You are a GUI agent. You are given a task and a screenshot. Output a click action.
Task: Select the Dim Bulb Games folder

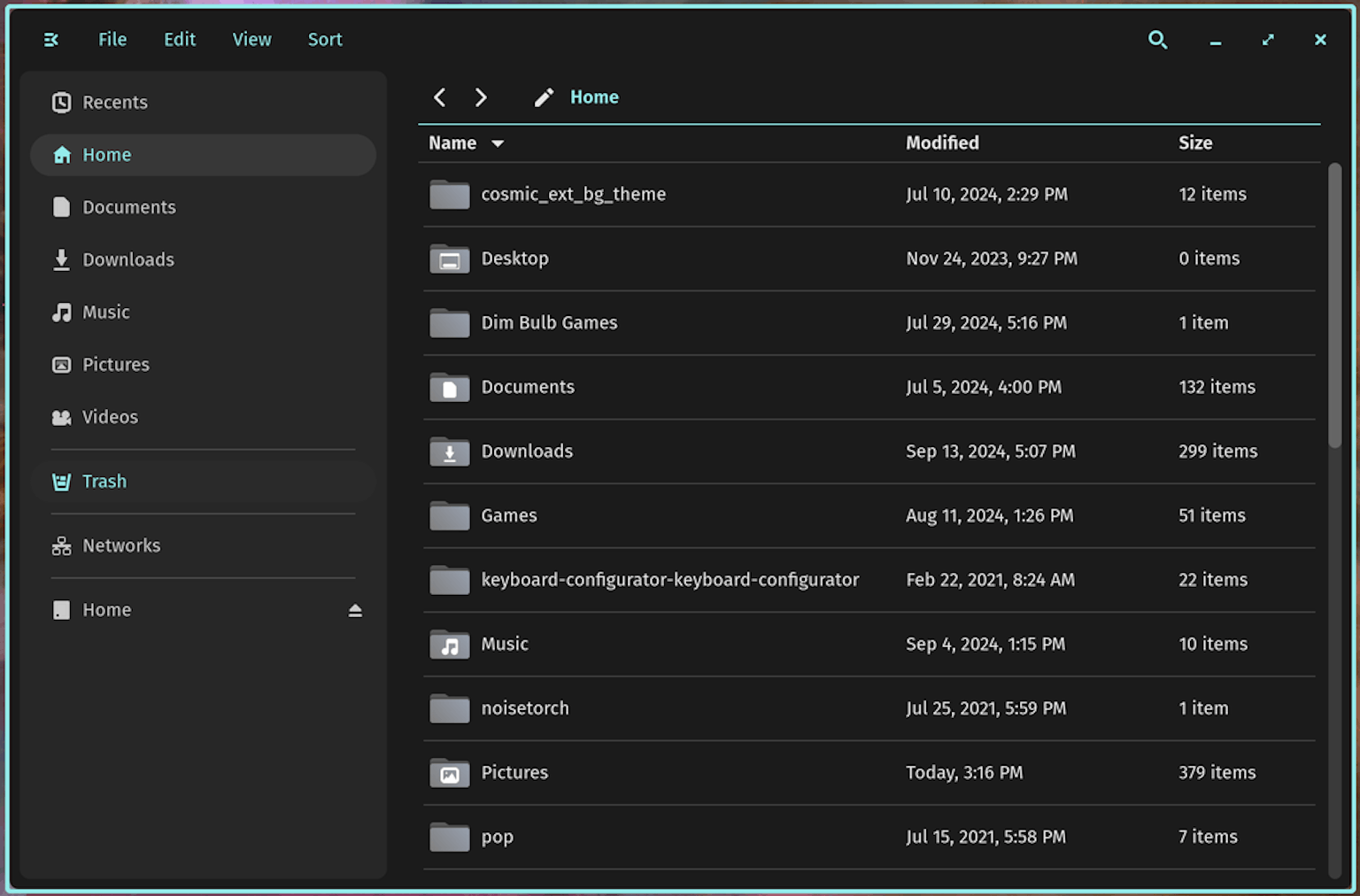[x=549, y=323]
